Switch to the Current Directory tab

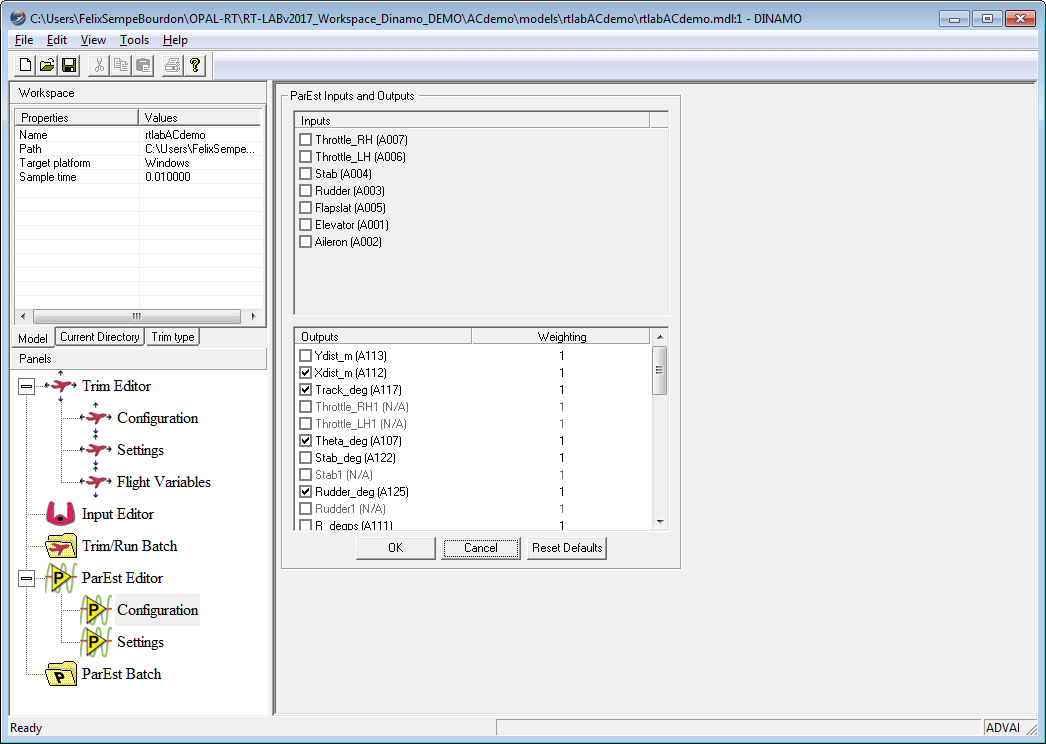coord(100,337)
